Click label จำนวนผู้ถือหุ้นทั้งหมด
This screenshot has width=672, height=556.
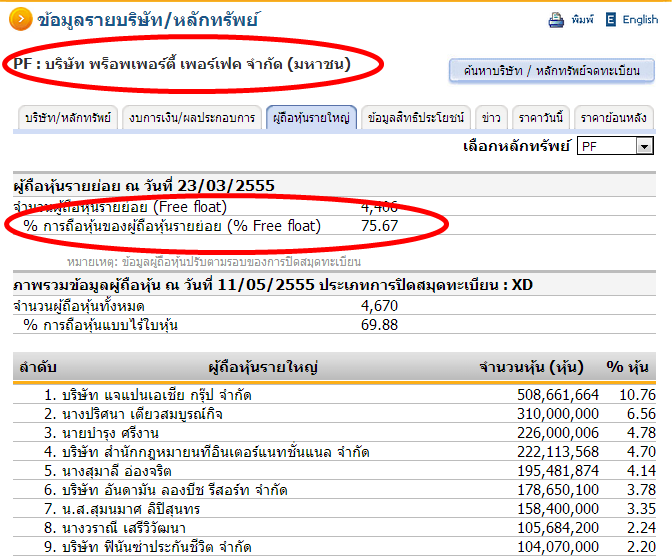point(79,307)
